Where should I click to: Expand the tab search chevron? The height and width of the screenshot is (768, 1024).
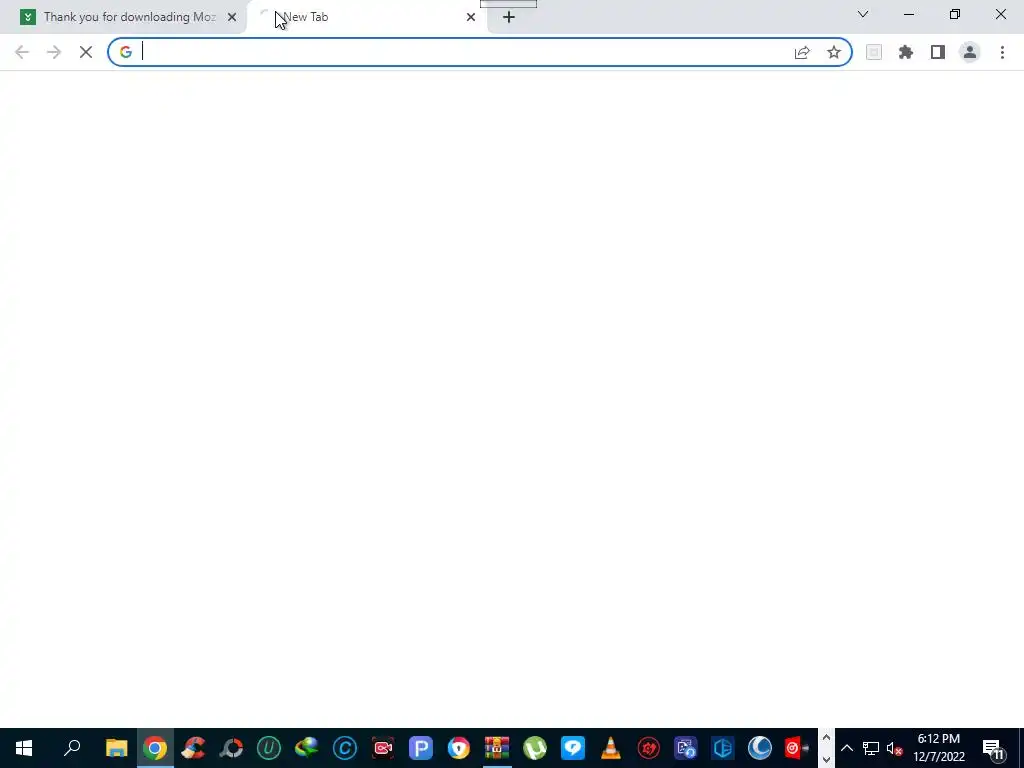coord(863,14)
